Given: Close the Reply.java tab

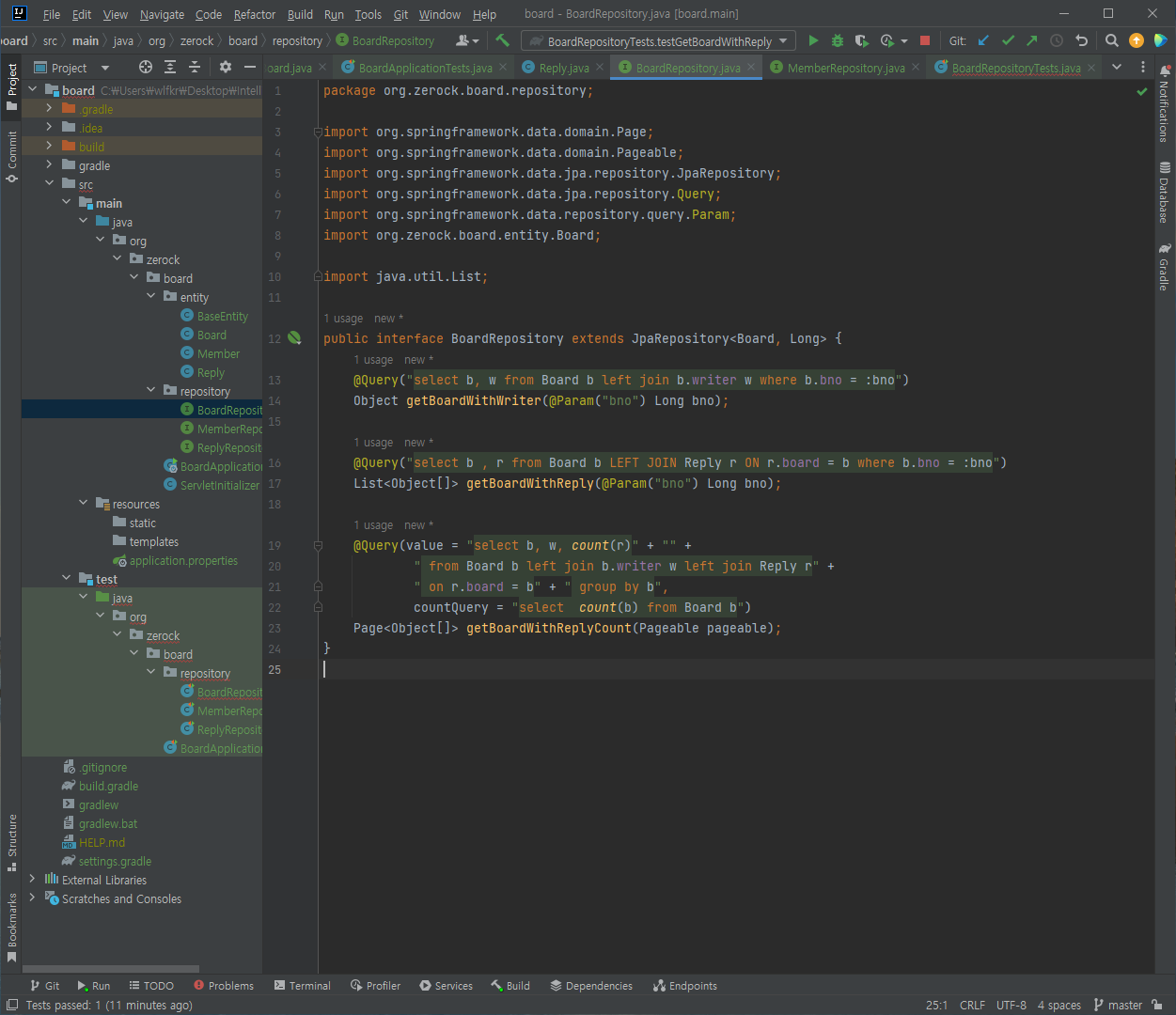Looking at the screenshot, I should (600, 68).
